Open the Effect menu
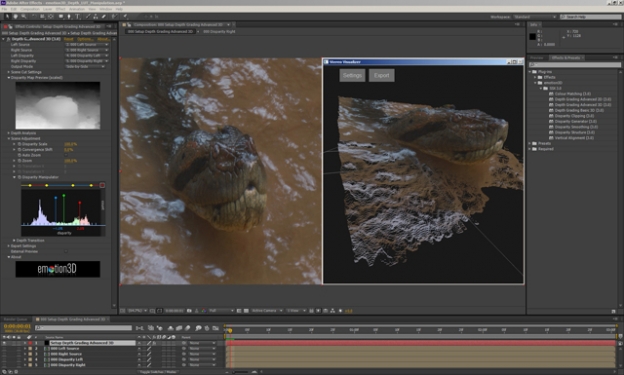This screenshot has width=624, height=375. click(x=60, y=9)
